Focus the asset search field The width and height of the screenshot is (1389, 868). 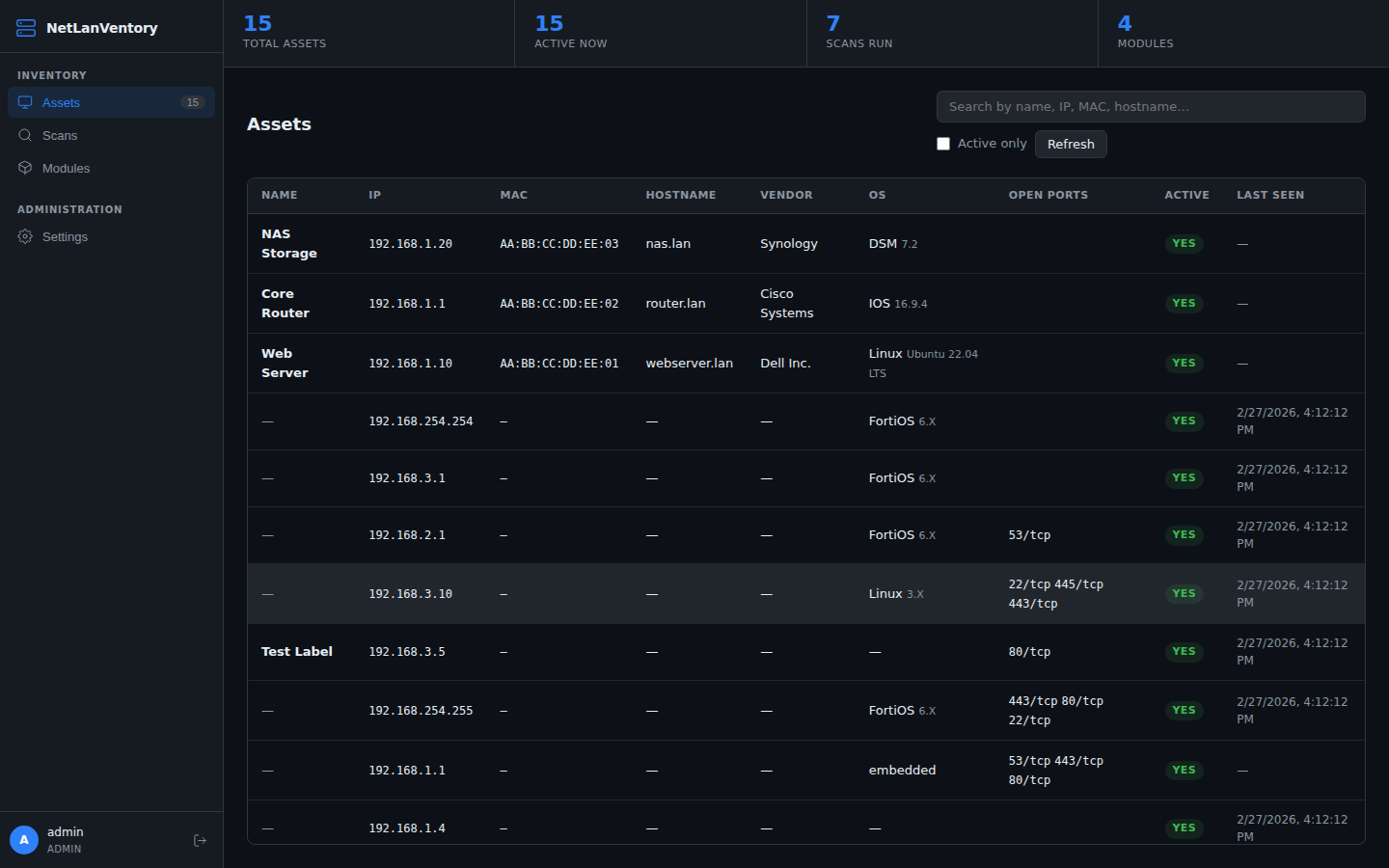1151,106
